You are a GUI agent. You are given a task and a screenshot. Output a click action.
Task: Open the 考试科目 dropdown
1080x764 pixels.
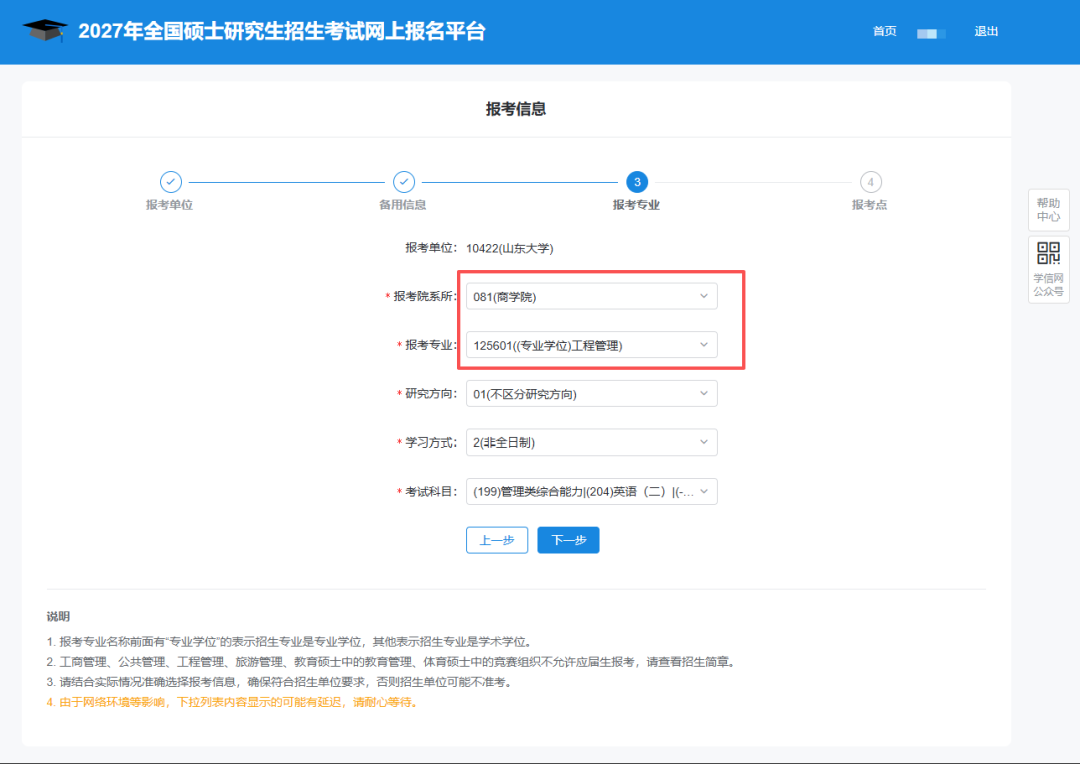[592, 491]
